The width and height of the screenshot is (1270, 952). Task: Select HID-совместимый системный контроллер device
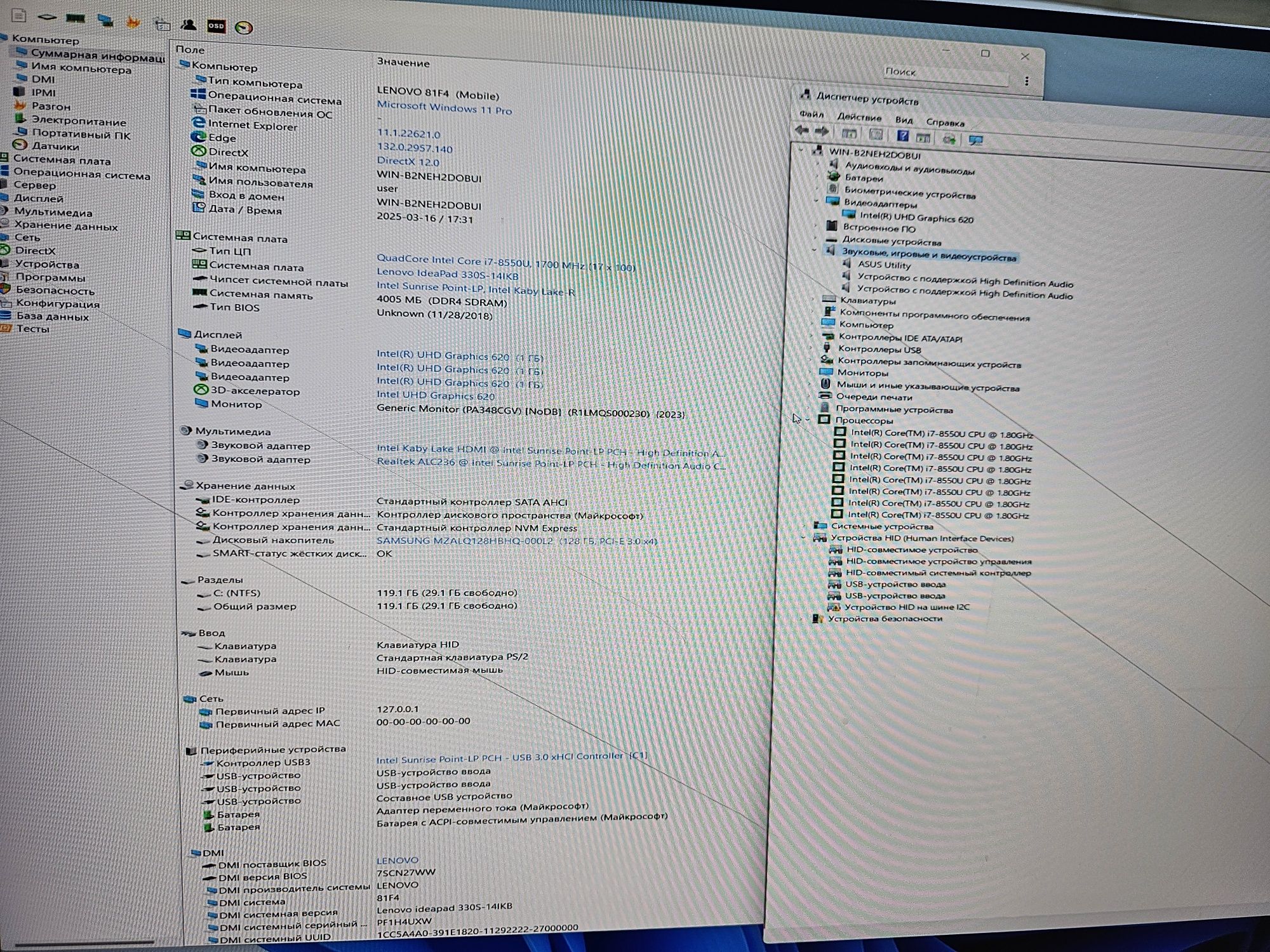938,572
